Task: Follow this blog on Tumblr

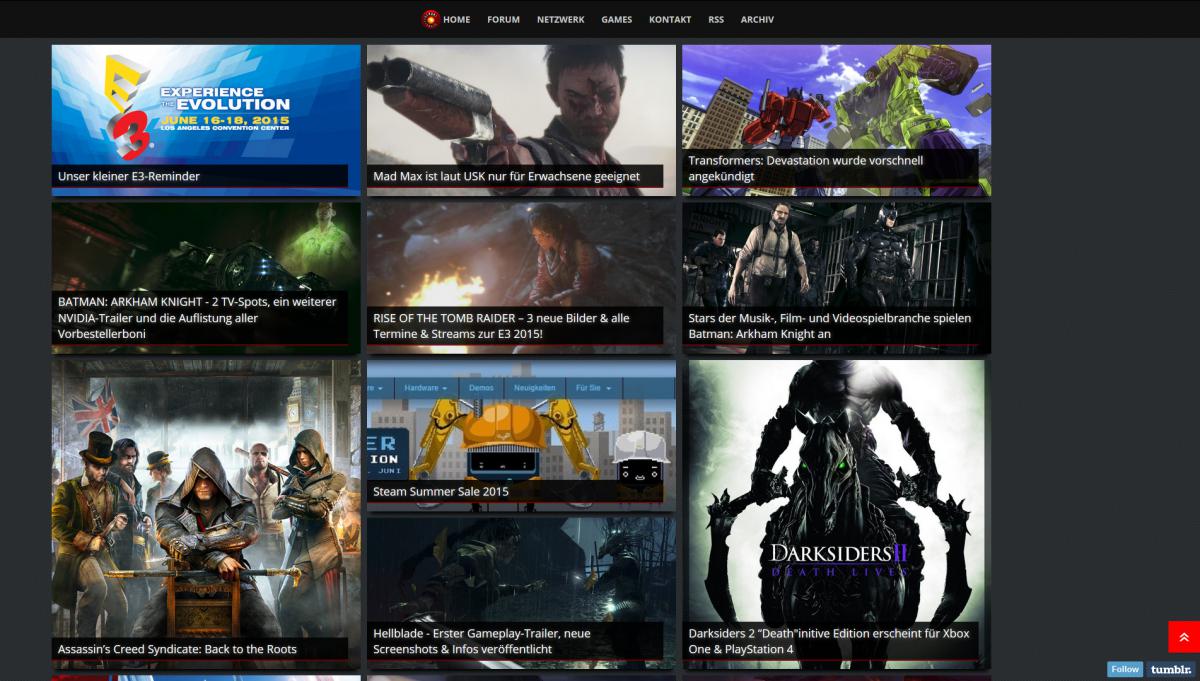Action: pos(1125,669)
